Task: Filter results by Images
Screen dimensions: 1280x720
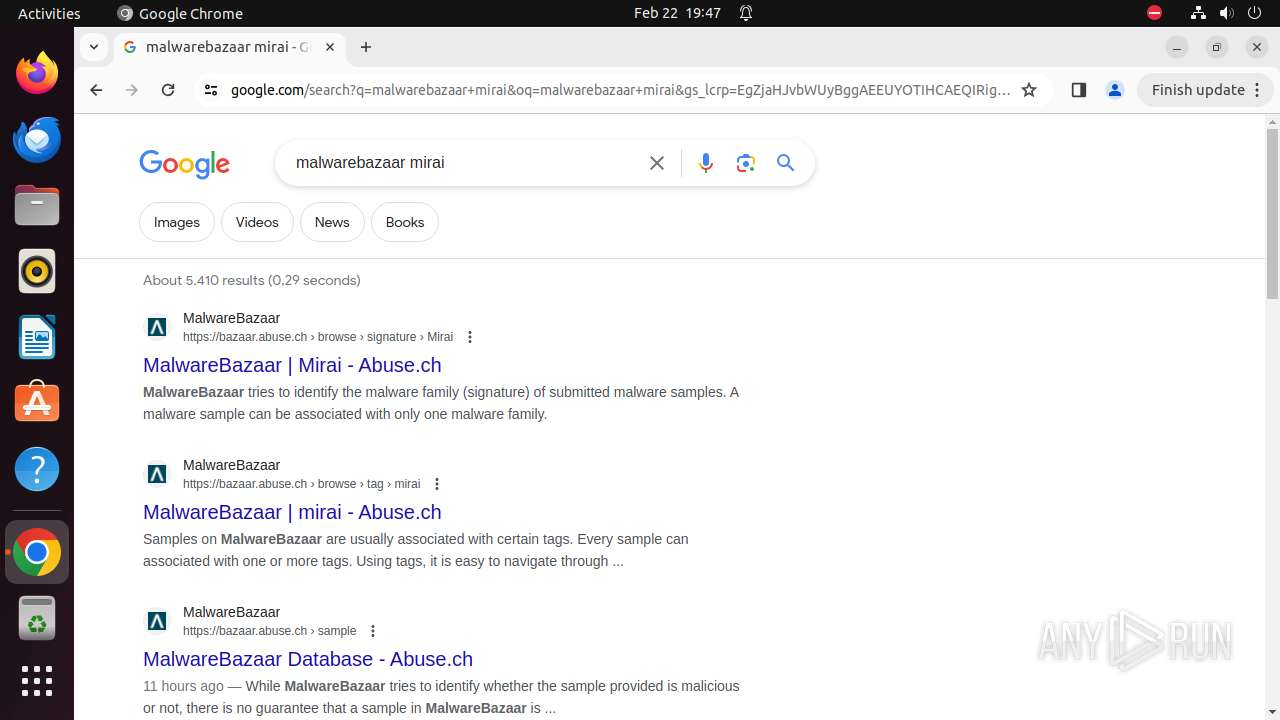Action: point(177,222)
